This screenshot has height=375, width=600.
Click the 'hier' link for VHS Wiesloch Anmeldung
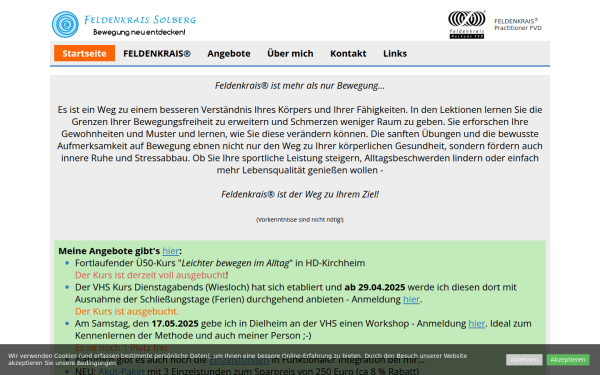click(x=411, y=299)
